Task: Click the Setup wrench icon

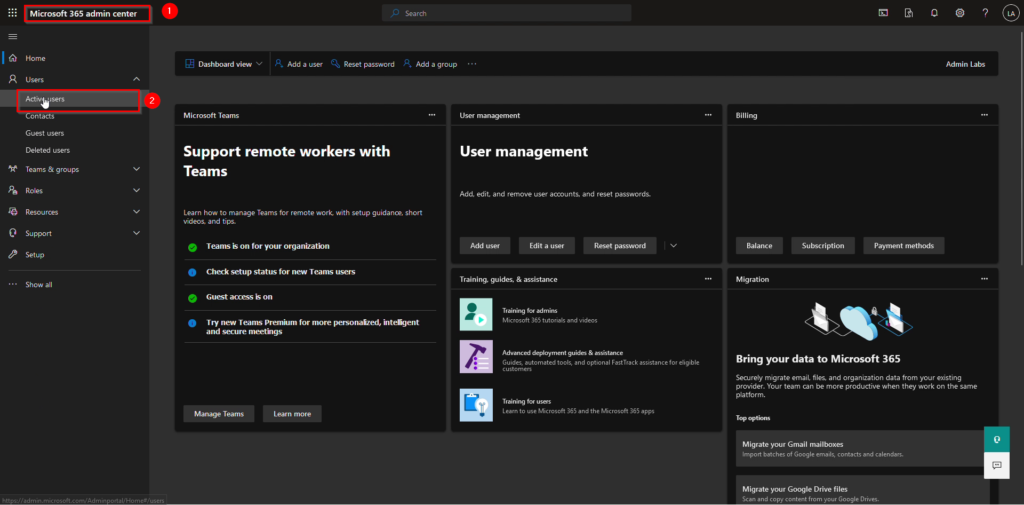Action: click(x=12, y=255)
